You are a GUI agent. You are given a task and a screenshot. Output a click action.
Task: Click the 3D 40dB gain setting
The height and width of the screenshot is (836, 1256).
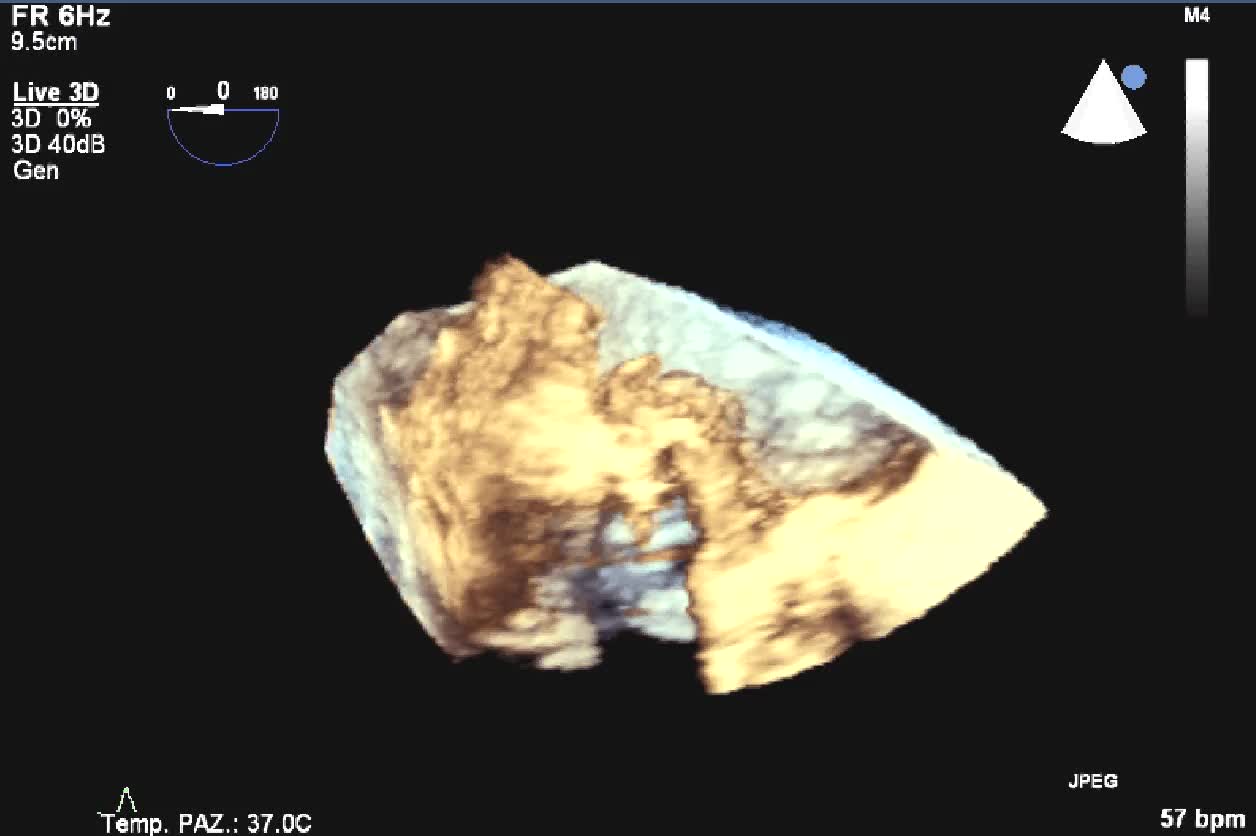pyautogui.click(x=59, y=144)
